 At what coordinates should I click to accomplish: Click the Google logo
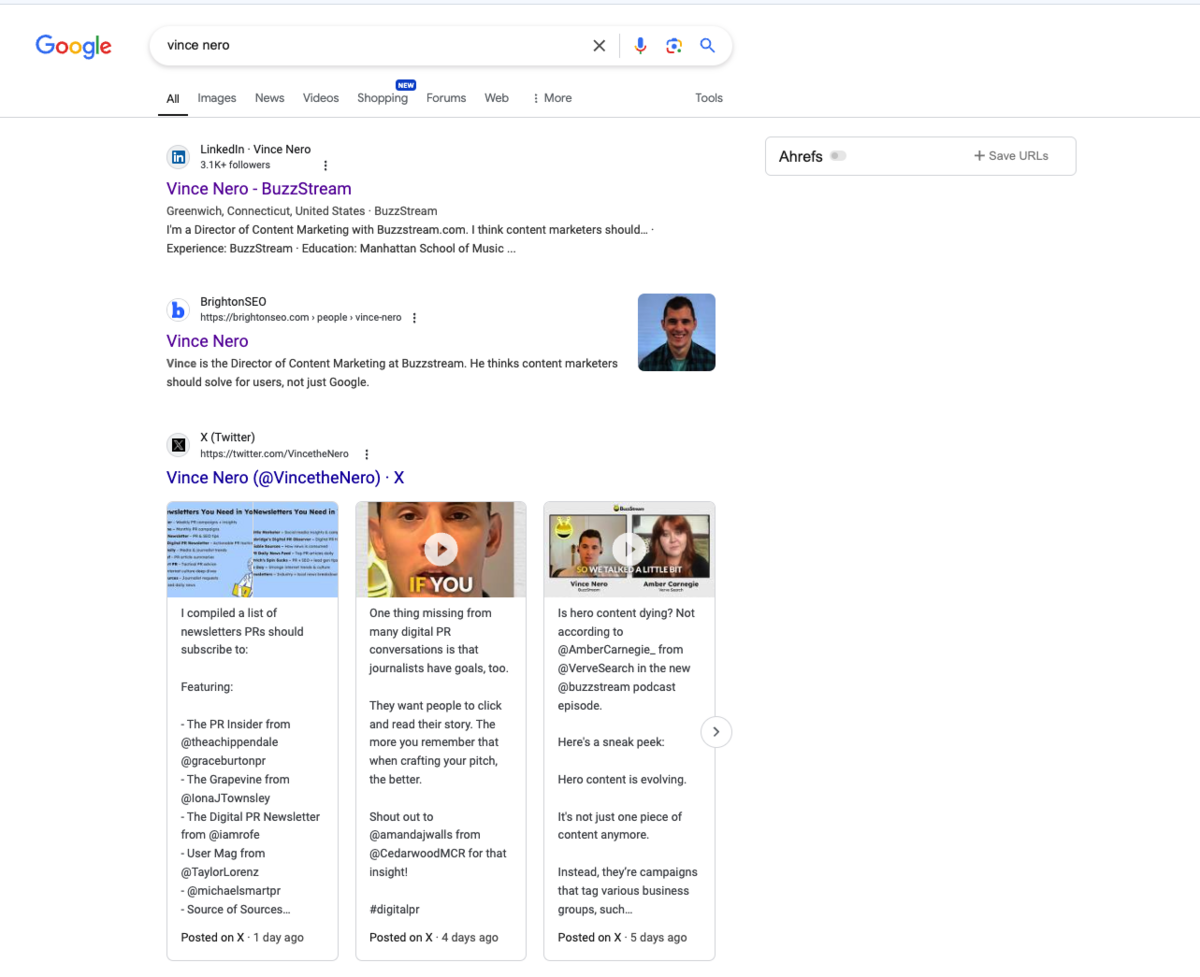(x=73, y=46)
